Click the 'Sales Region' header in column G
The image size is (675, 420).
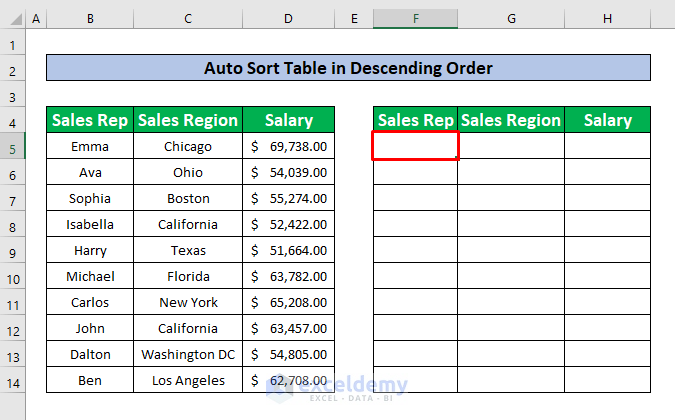[510, 120]
